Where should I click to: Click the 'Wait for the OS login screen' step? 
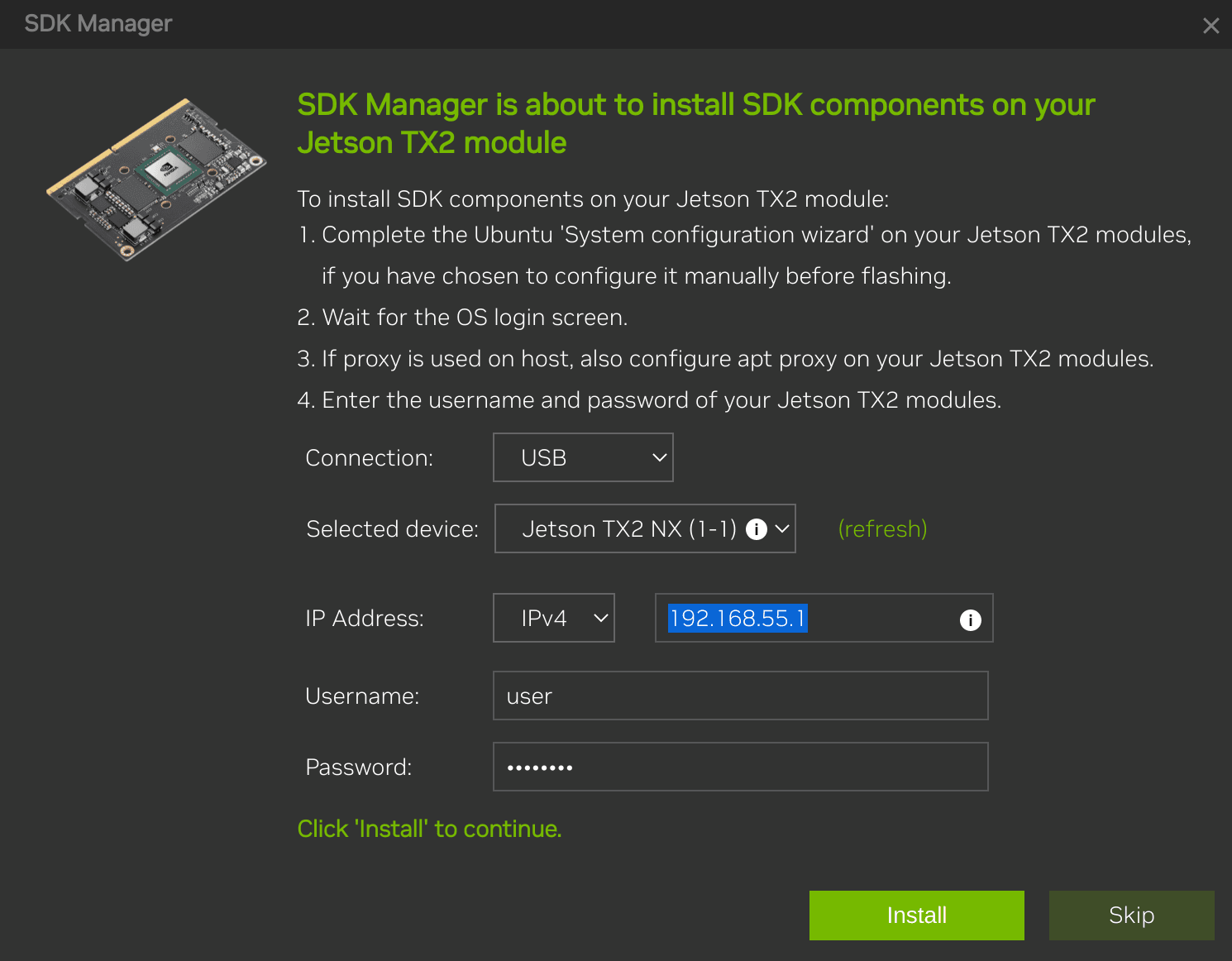click(462, 318)
